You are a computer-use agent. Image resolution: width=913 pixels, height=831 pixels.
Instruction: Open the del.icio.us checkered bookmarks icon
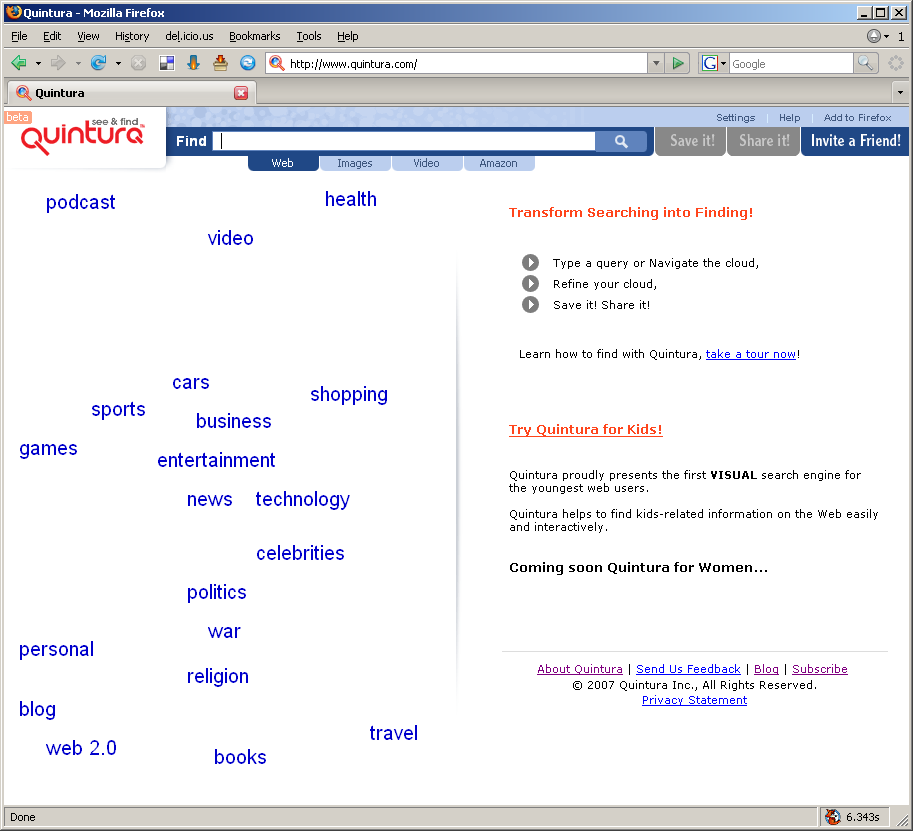click(x=167, y=63)
